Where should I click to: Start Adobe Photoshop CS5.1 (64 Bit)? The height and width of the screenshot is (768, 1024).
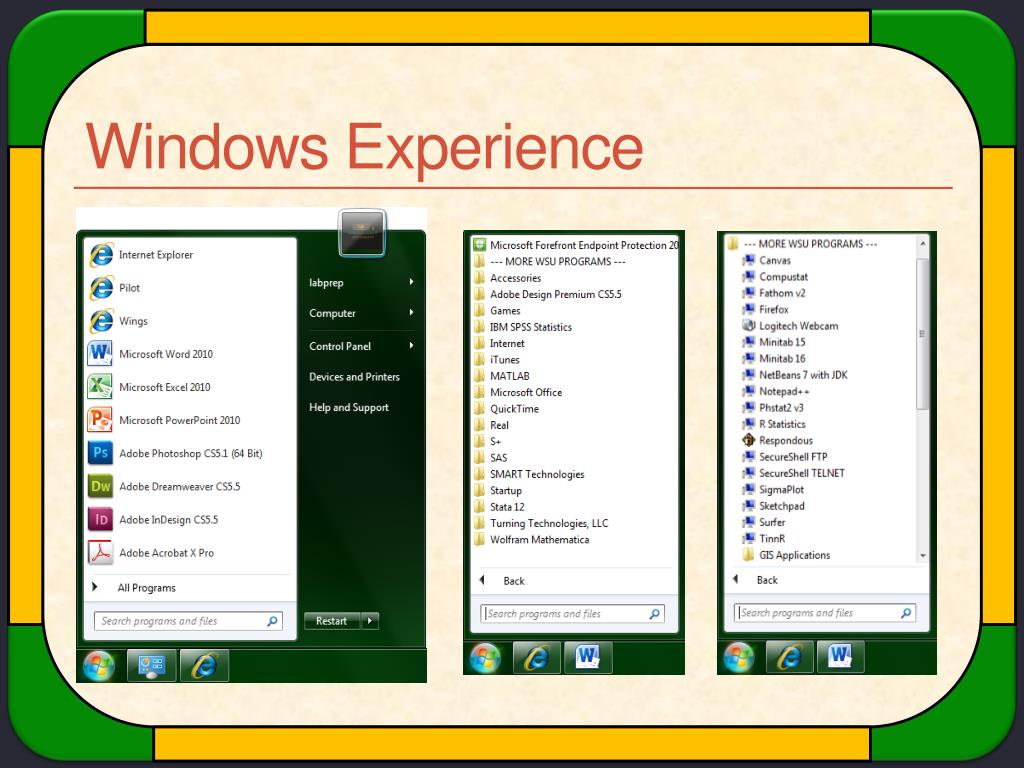click(176, 453)
